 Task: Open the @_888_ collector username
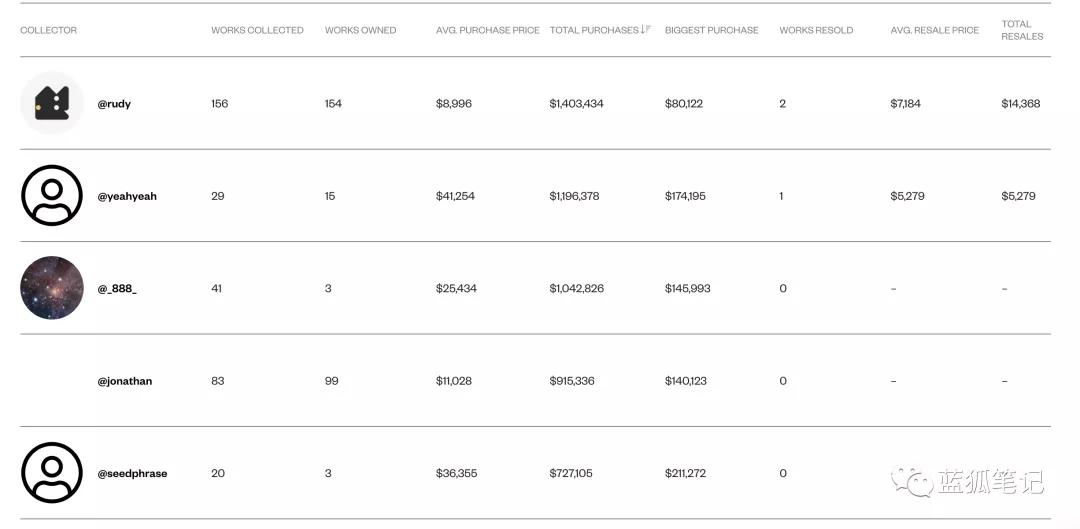[117, 289]
